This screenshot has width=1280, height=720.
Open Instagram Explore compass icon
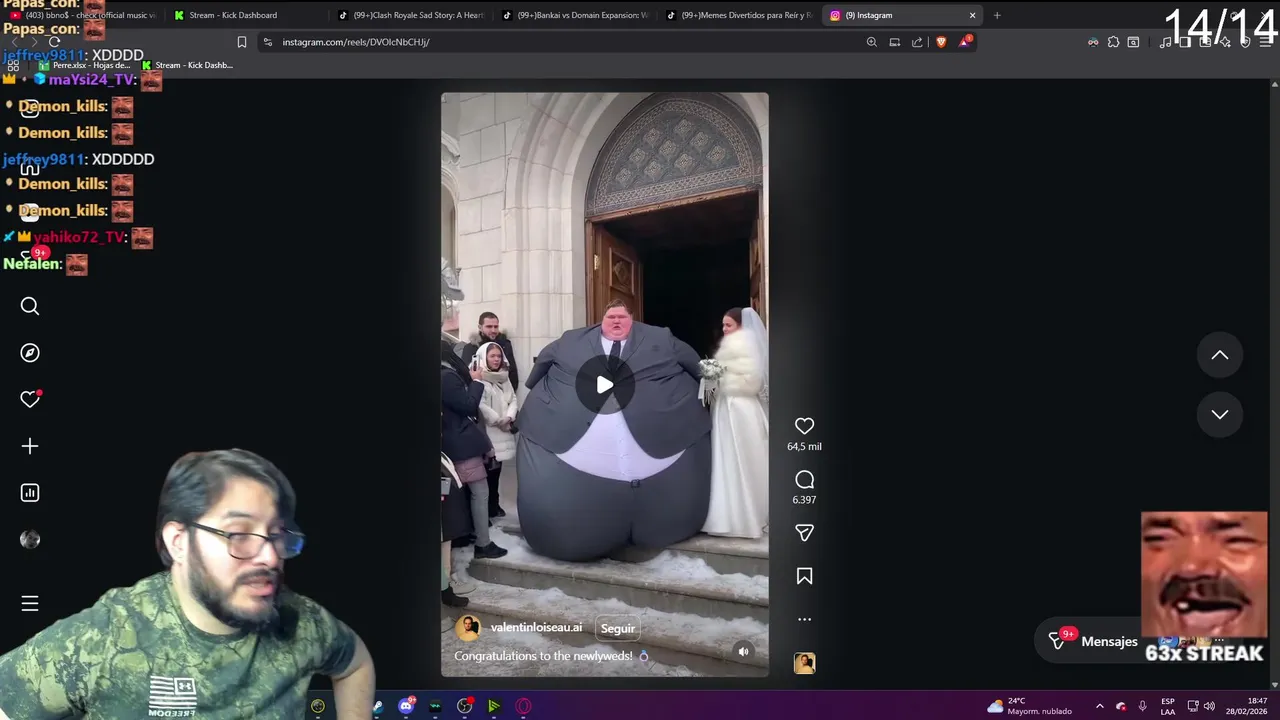(x=30, y=353)
